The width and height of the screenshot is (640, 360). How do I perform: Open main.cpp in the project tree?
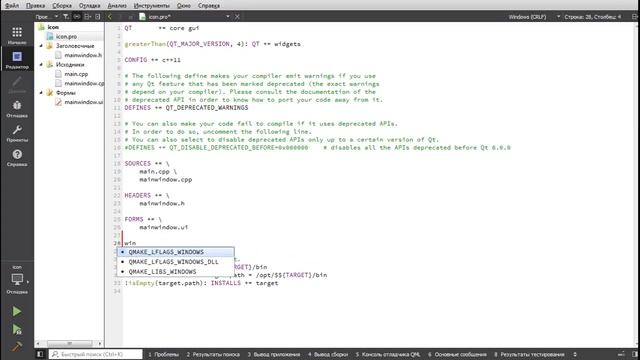(76, 74)
